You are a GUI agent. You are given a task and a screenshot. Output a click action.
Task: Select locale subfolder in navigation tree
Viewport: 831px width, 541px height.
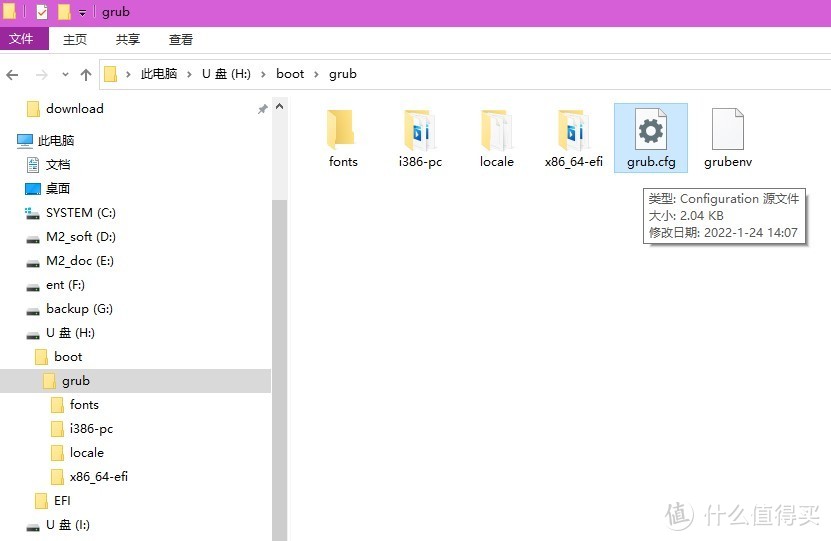86,453
